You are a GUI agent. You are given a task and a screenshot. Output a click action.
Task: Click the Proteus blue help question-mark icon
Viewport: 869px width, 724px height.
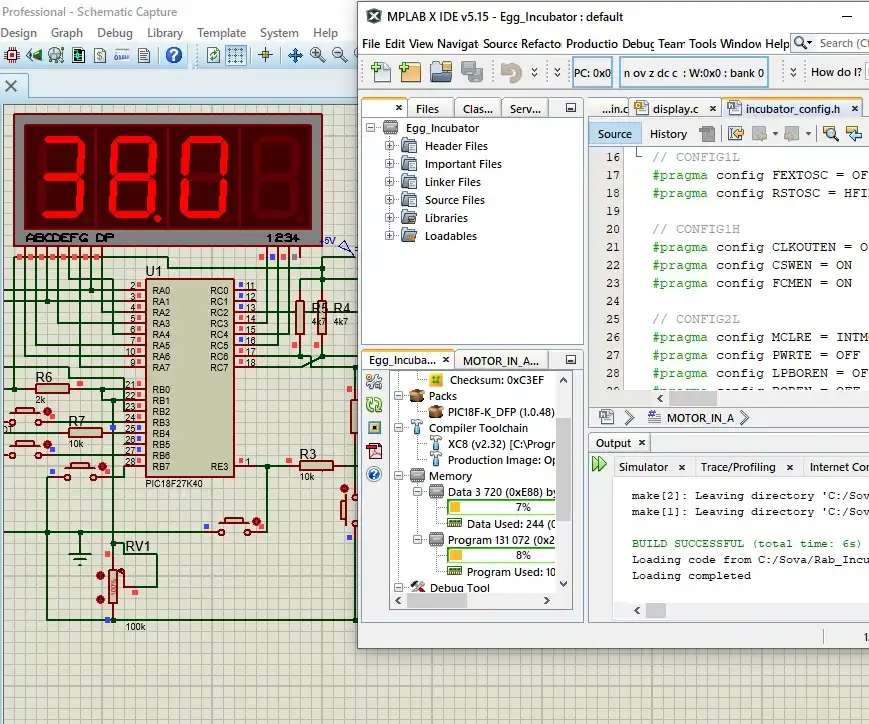(x=174, y=56)
